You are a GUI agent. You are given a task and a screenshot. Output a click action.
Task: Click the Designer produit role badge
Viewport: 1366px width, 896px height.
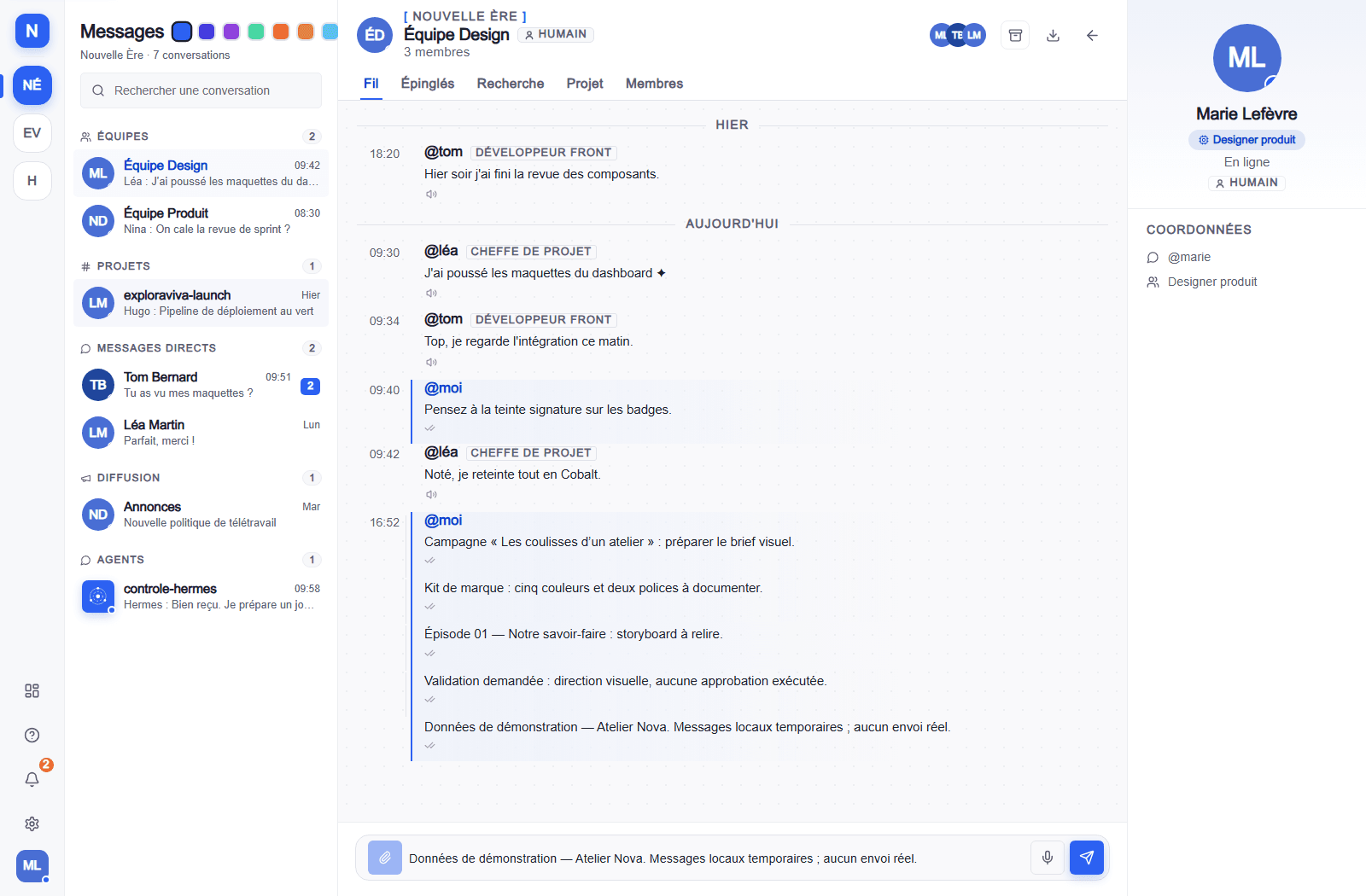(x=1246, y=140)
